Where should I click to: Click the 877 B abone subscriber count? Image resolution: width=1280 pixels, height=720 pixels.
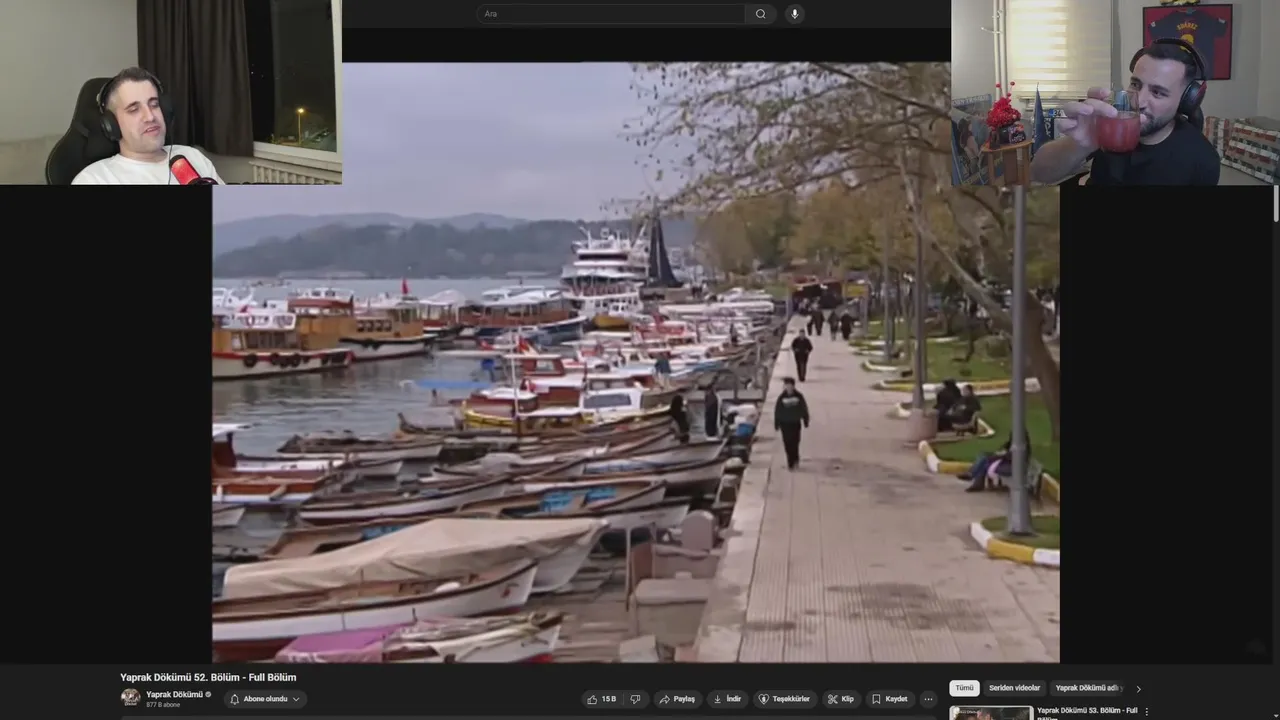pyautogui.click(x=163, y=705)
